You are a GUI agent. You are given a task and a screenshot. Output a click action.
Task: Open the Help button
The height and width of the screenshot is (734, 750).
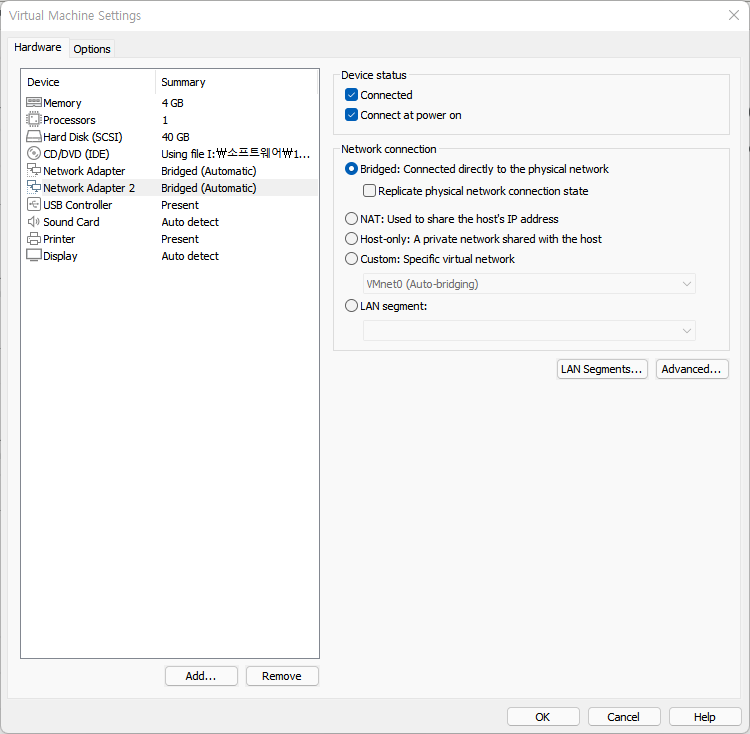705,717
